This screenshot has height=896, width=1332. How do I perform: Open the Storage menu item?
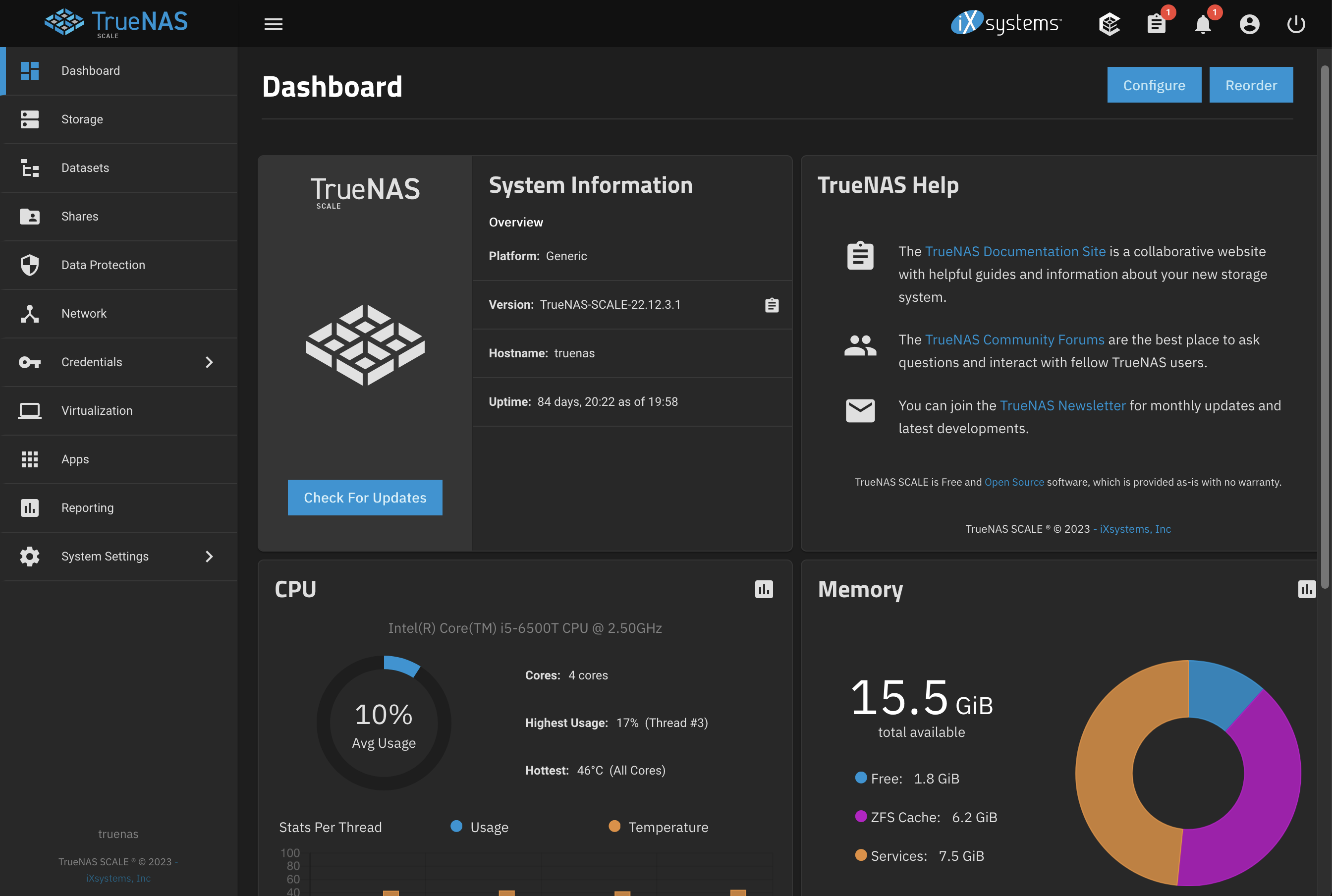point(82,119)
